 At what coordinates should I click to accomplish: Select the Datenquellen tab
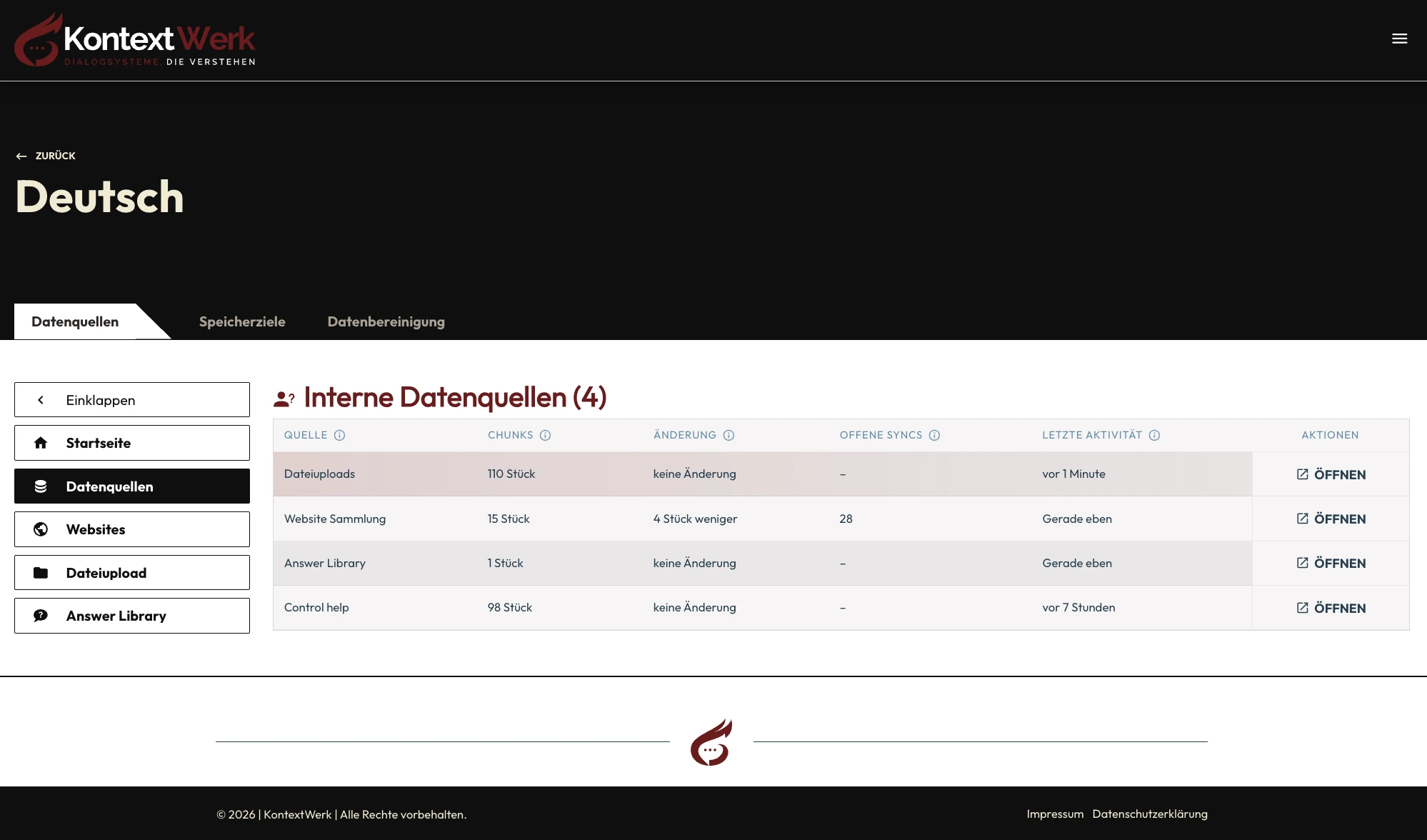74,321
